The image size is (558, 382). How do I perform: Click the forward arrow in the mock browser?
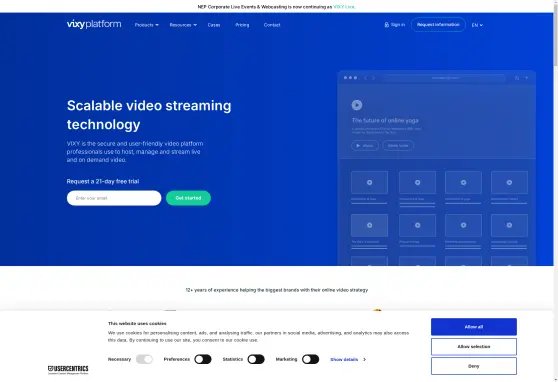pos(373,78)
